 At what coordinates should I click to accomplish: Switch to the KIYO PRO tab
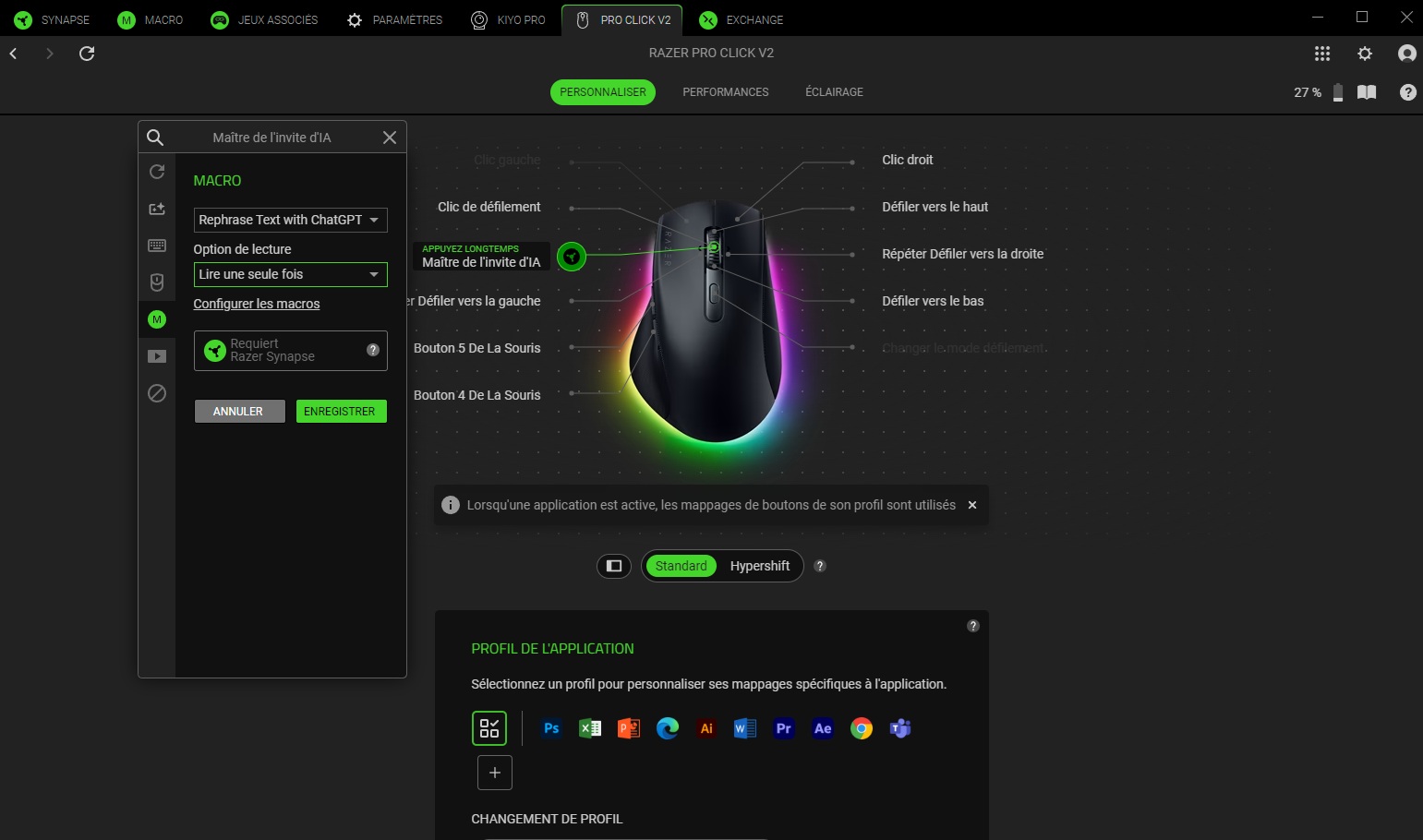(508, 19)
